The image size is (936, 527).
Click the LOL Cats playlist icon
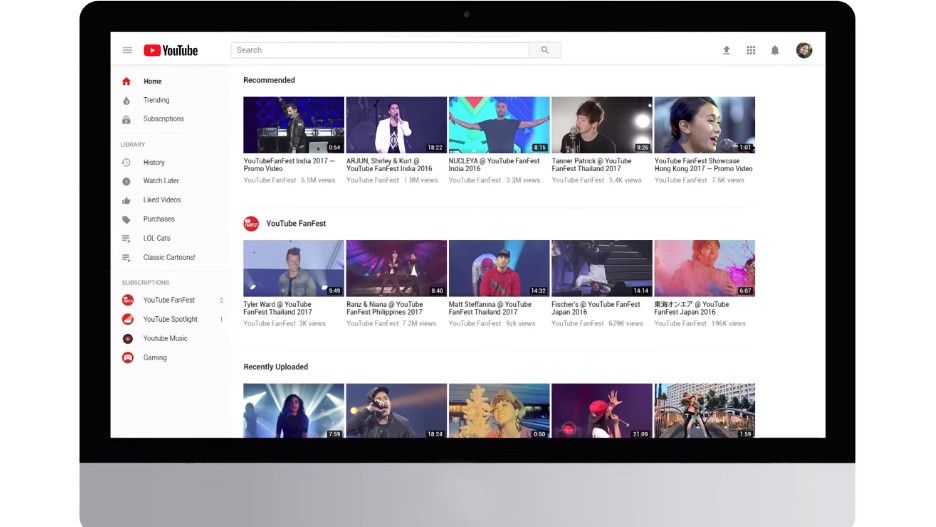[x=126, y=238]
